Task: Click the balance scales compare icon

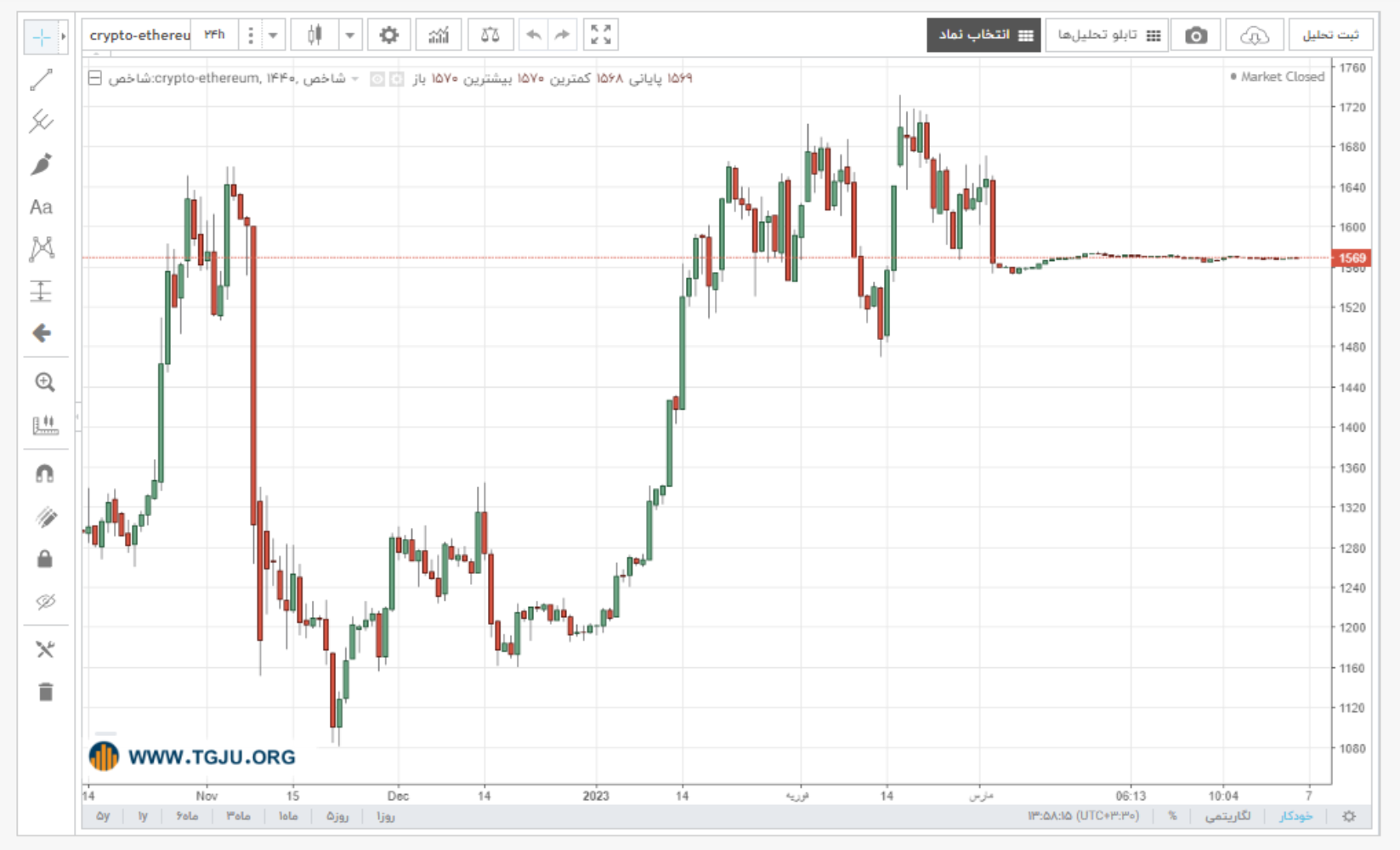Action: tap(490, 35)
